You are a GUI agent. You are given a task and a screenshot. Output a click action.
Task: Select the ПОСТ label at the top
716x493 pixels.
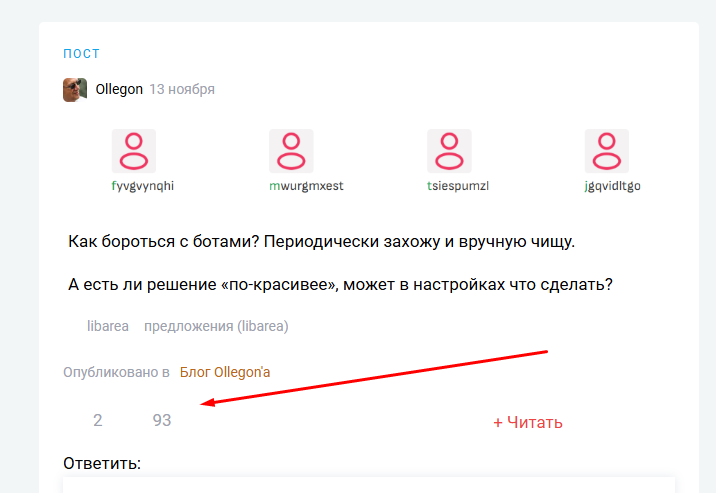click(x=81, y=54)
